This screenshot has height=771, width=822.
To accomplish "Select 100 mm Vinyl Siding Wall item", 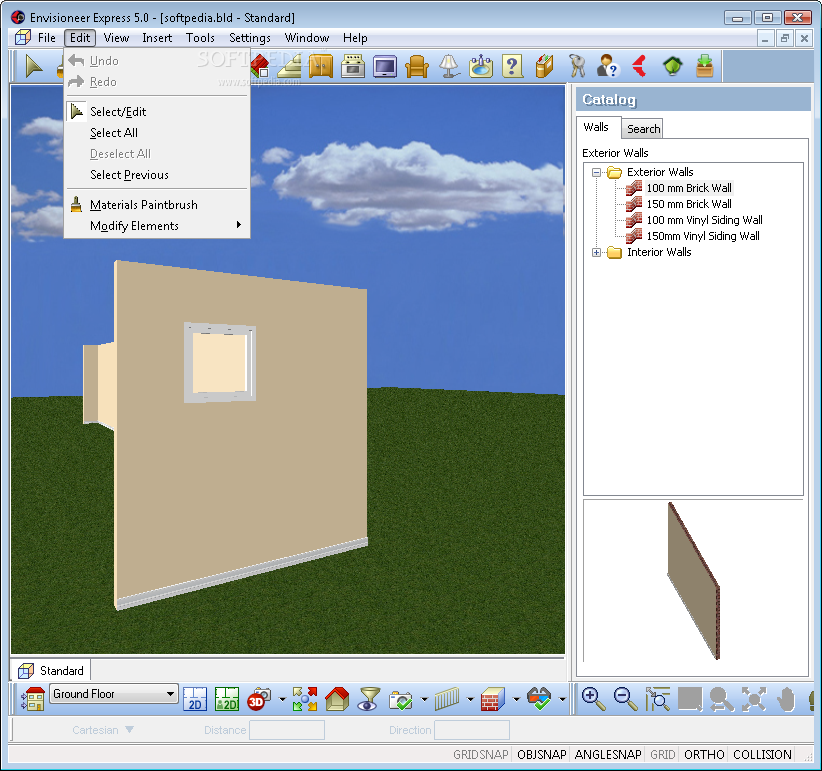I will (x=704, y=220).
